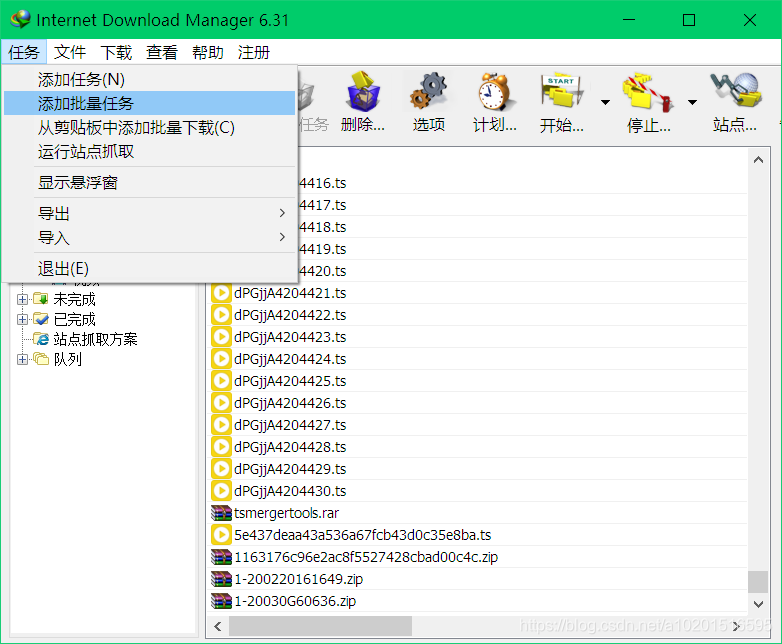782x644 pixels.
Task: Click archive icon of 1-20030G60636.zip
Action: [x=221, y=601]
